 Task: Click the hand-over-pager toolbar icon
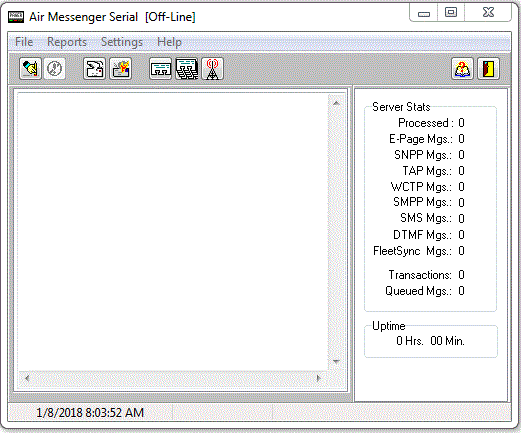(94, 69)
